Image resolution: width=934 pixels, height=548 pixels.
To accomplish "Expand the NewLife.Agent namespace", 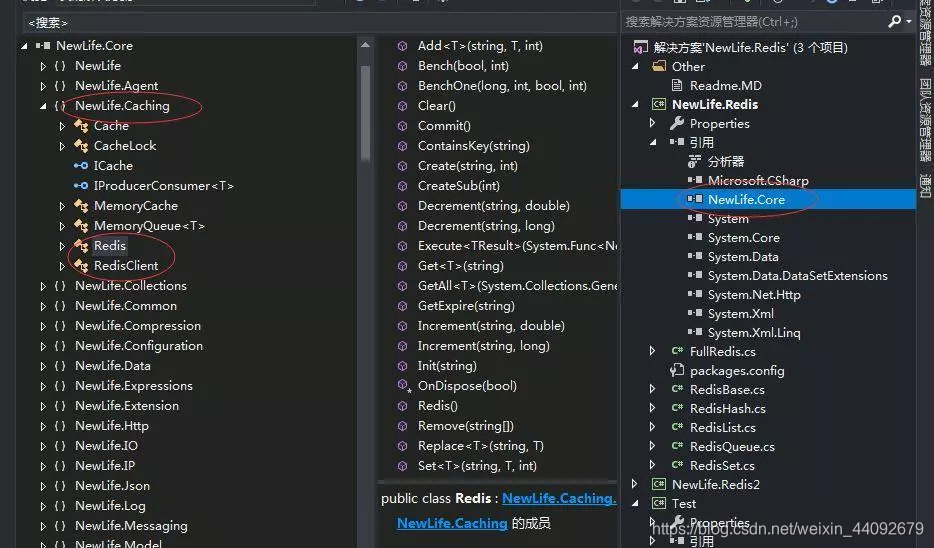I will 43,86.
